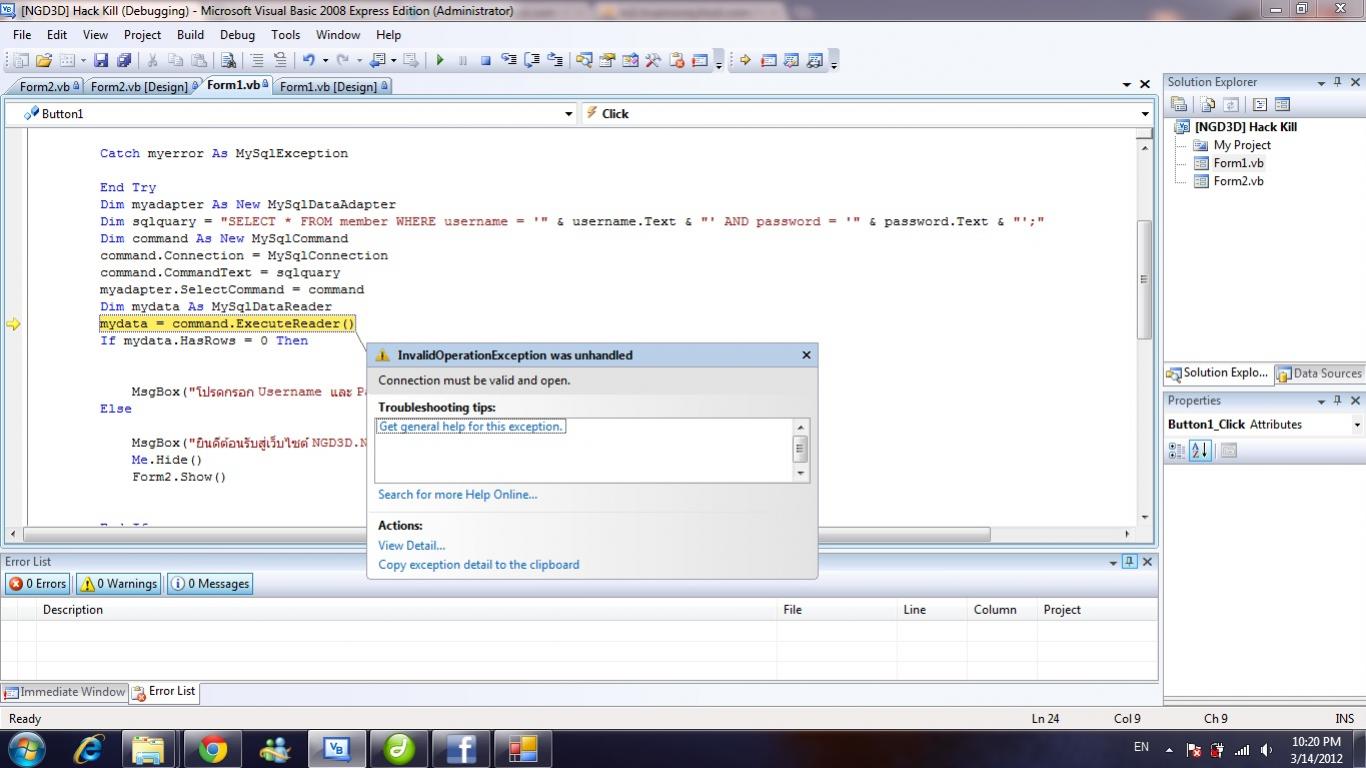
Task: Switch to the Data Sources tab
Action: click(1318, 373)
